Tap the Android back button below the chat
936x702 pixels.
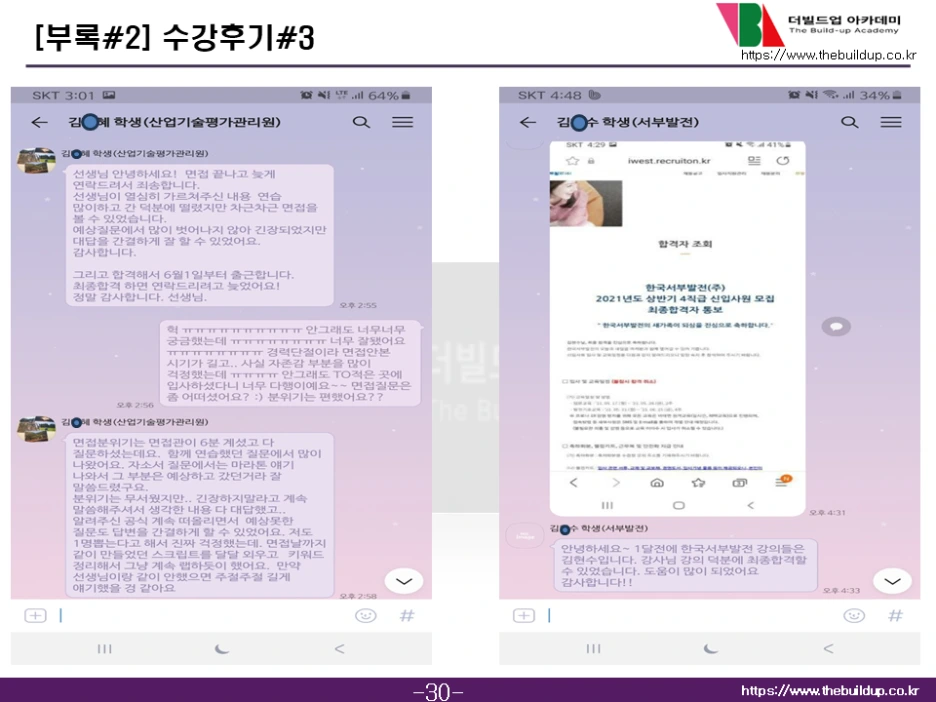(339, 649)
